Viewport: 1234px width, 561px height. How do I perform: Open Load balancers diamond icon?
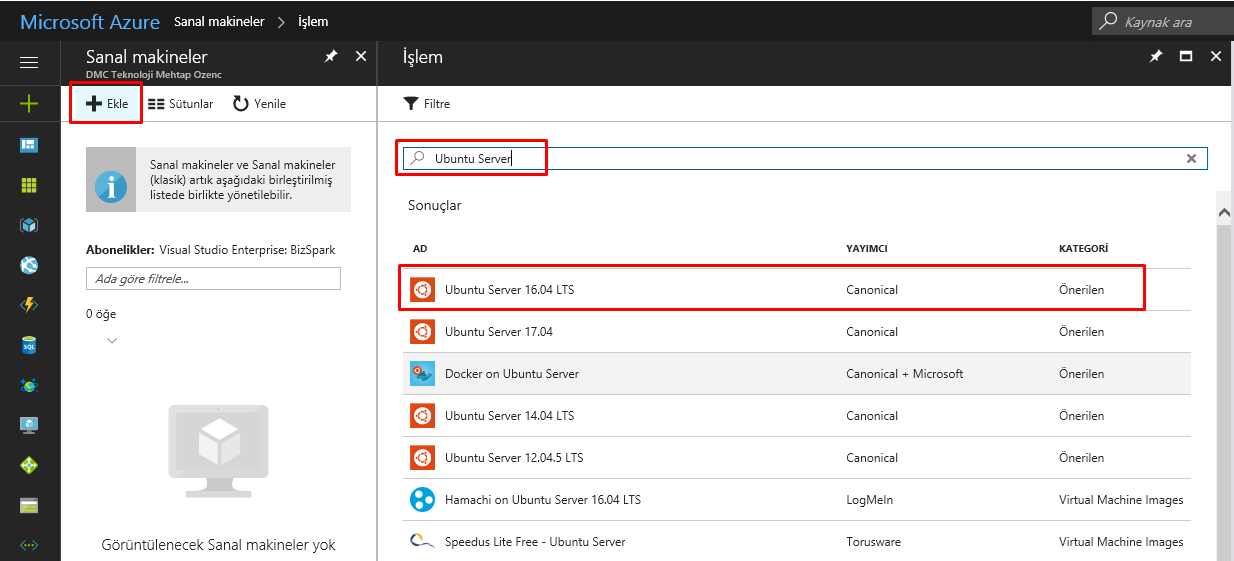(x=29, y=465)
